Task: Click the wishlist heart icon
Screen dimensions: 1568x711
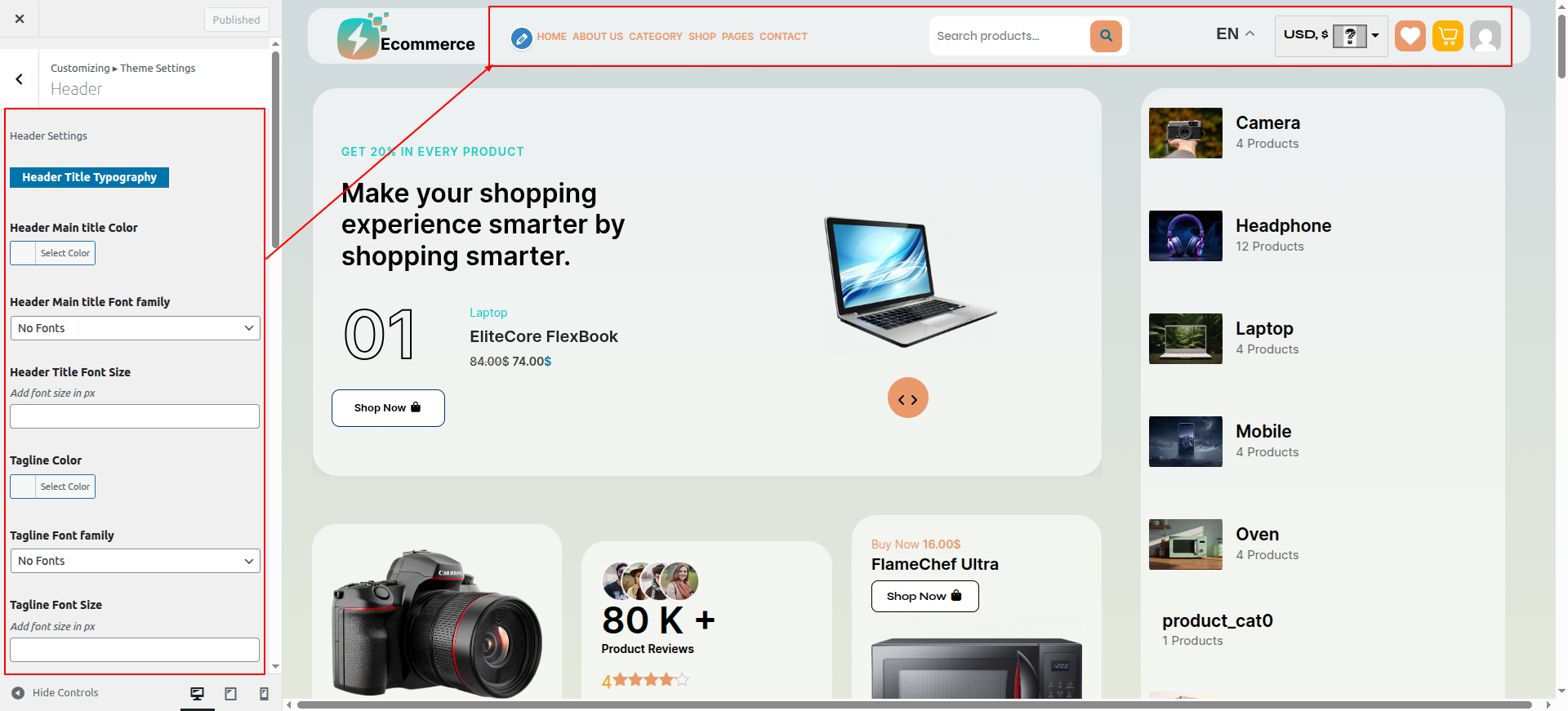Action: click(1410, 36)
